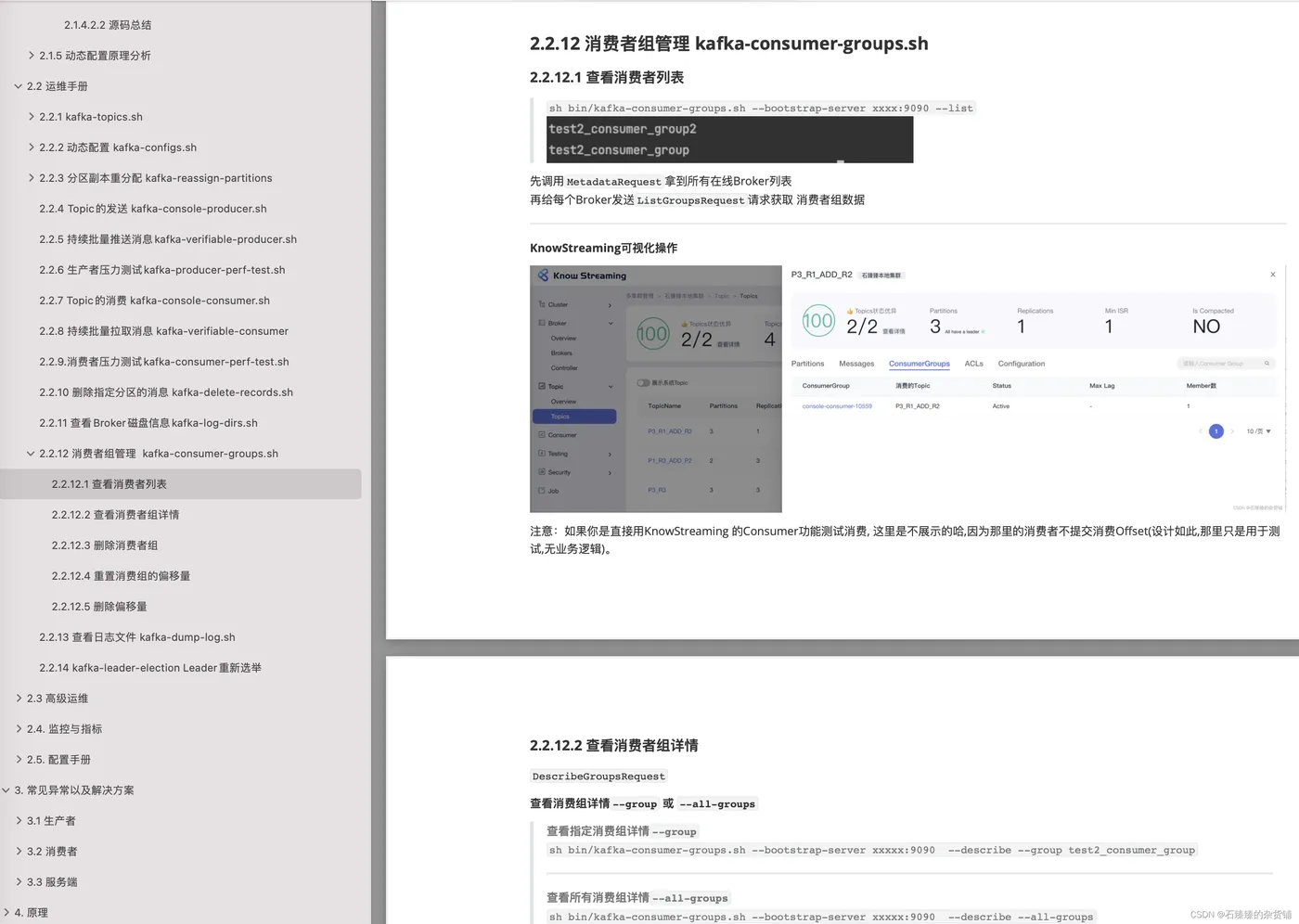
Task: Expand the 2.3 高级运维 outline arrow
Action: click(x=19, y=699)
